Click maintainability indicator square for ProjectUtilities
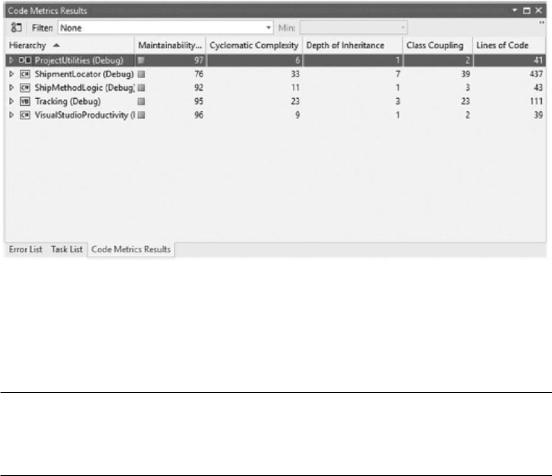Screen dimensions: 552x476 pyautogui.click(x=141, y=60)
